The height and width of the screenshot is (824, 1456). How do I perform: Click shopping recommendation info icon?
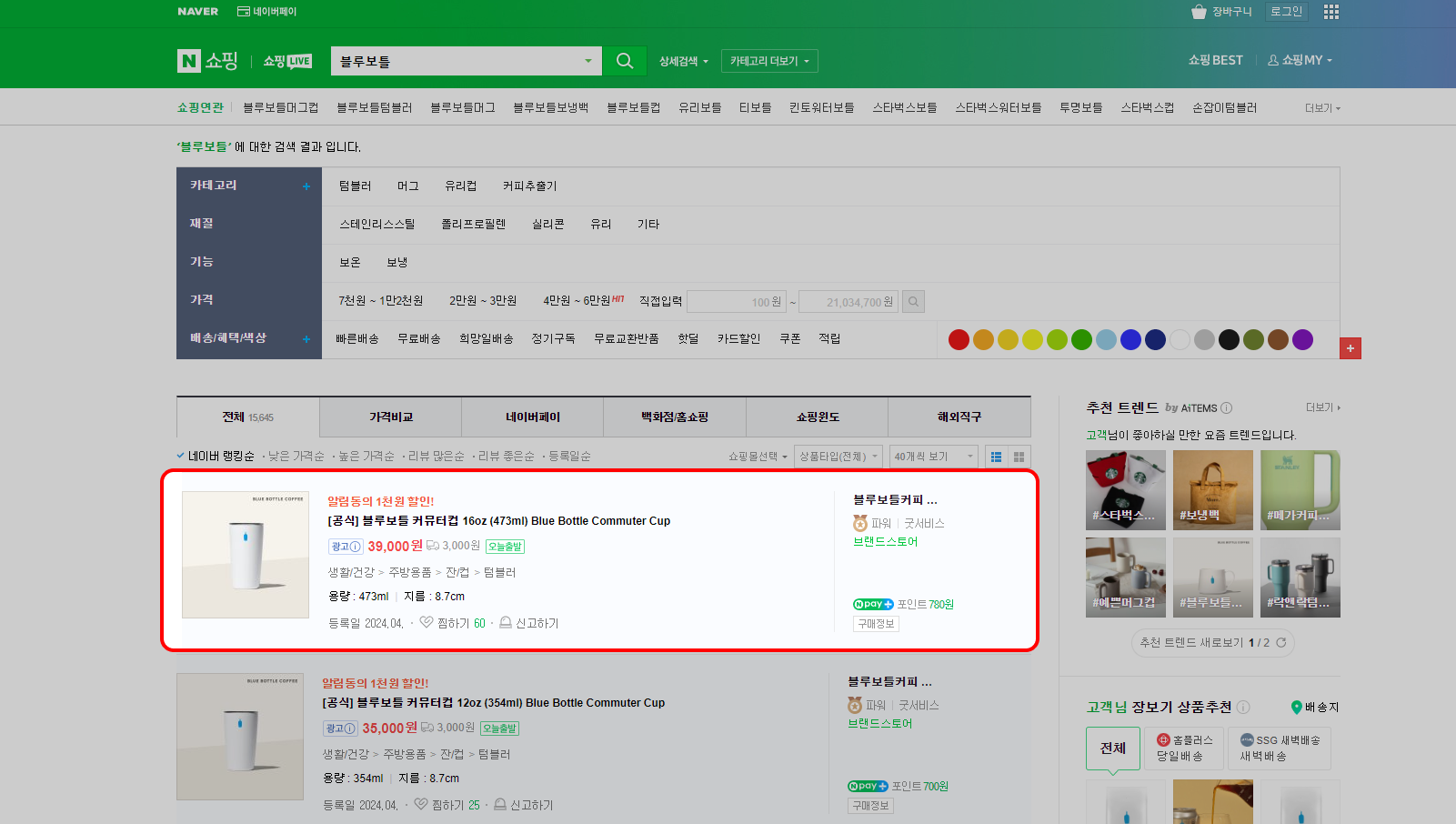click(x=1243, y=708)
